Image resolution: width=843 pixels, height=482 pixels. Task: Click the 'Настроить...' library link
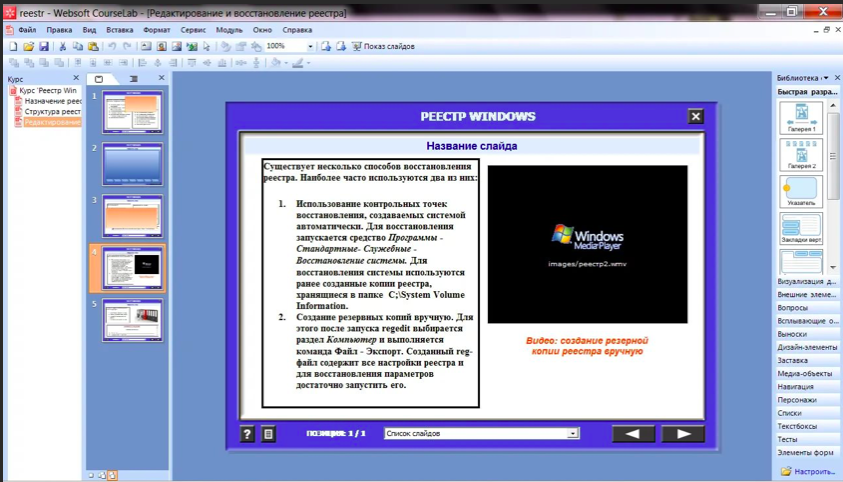[814, 471]
